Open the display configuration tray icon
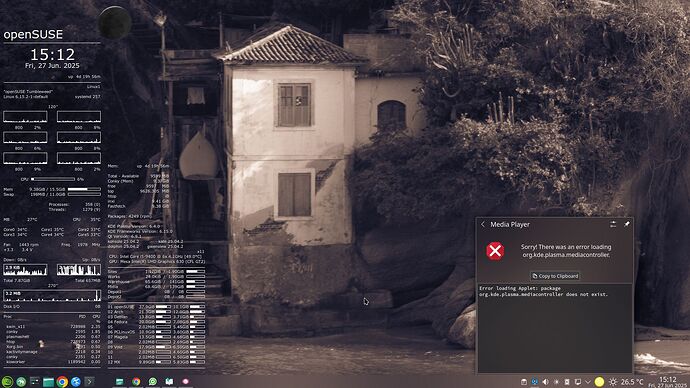The image size is (690, 388). point(578,382)
